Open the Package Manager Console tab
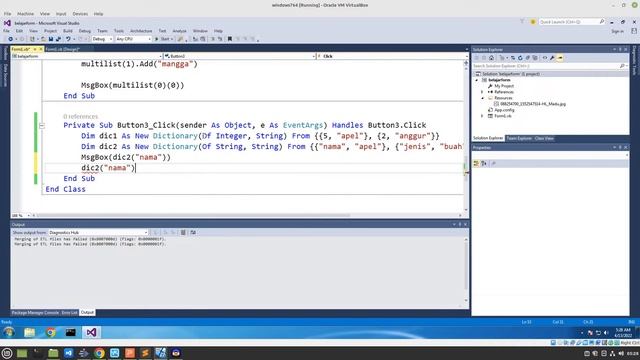 coord(35,313)
